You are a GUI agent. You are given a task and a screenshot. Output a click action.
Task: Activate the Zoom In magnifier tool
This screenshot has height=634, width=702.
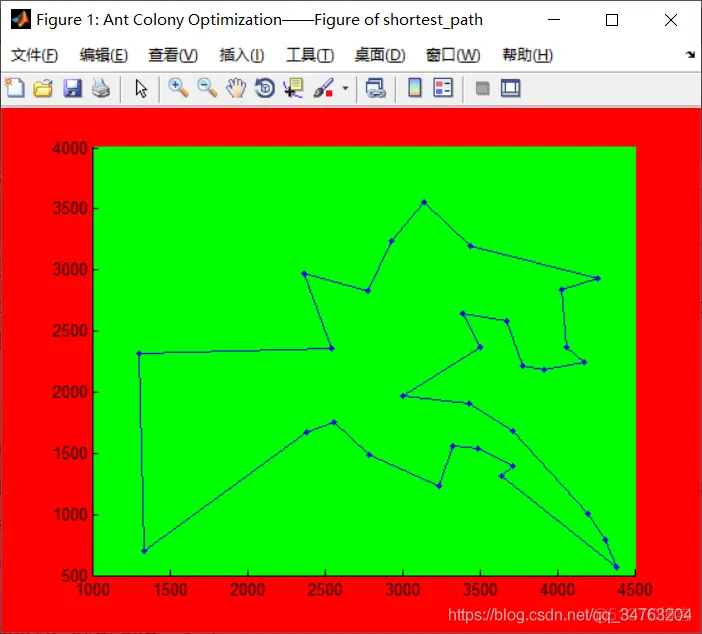178,88
